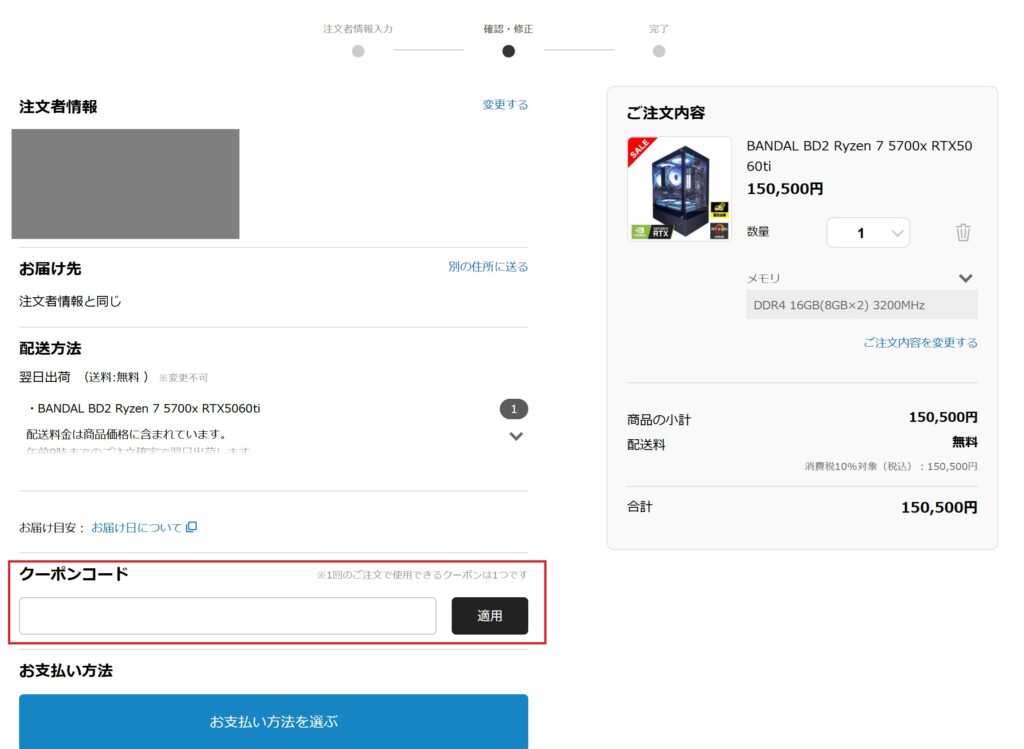Image resolution: width=1024 pixels, height=749 pixels.
Task: Click 商品の小計 amount 150,500円
Action: (943, 417)
